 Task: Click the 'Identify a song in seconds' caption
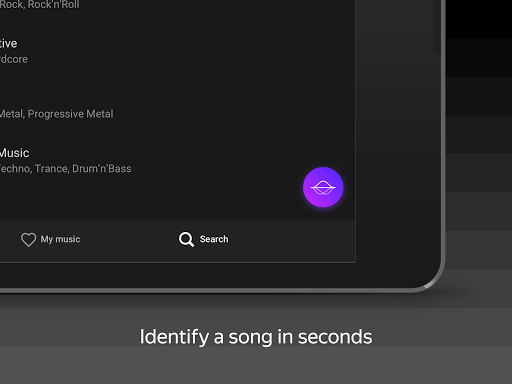256,337
